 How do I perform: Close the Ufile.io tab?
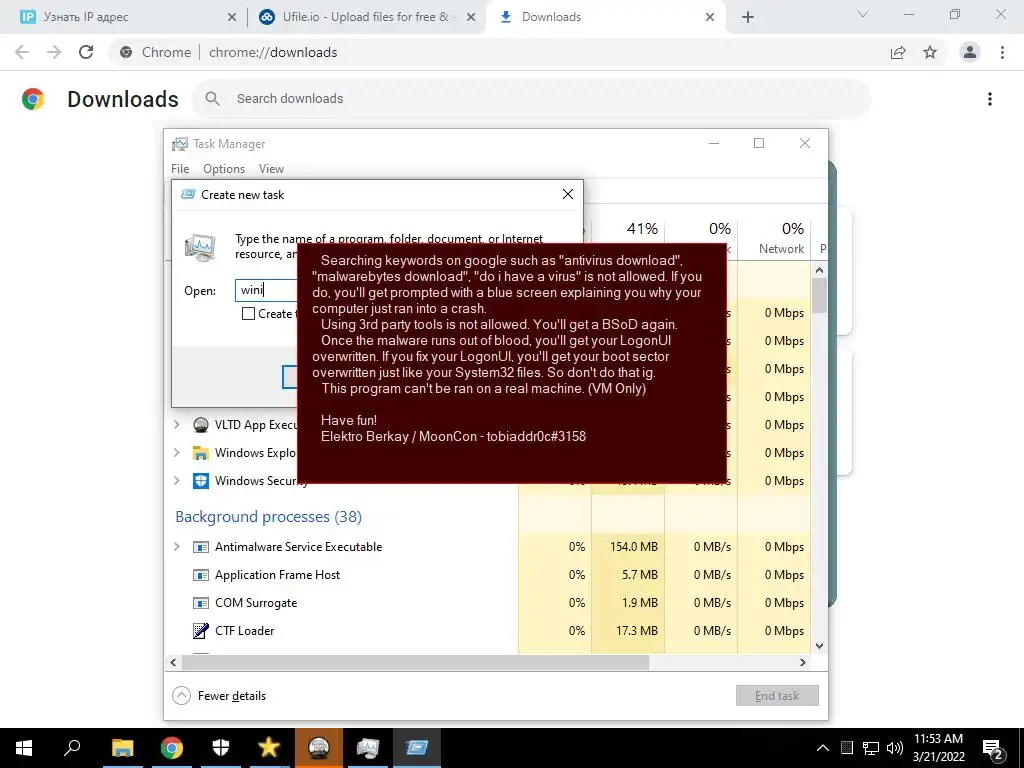(471, 17)
